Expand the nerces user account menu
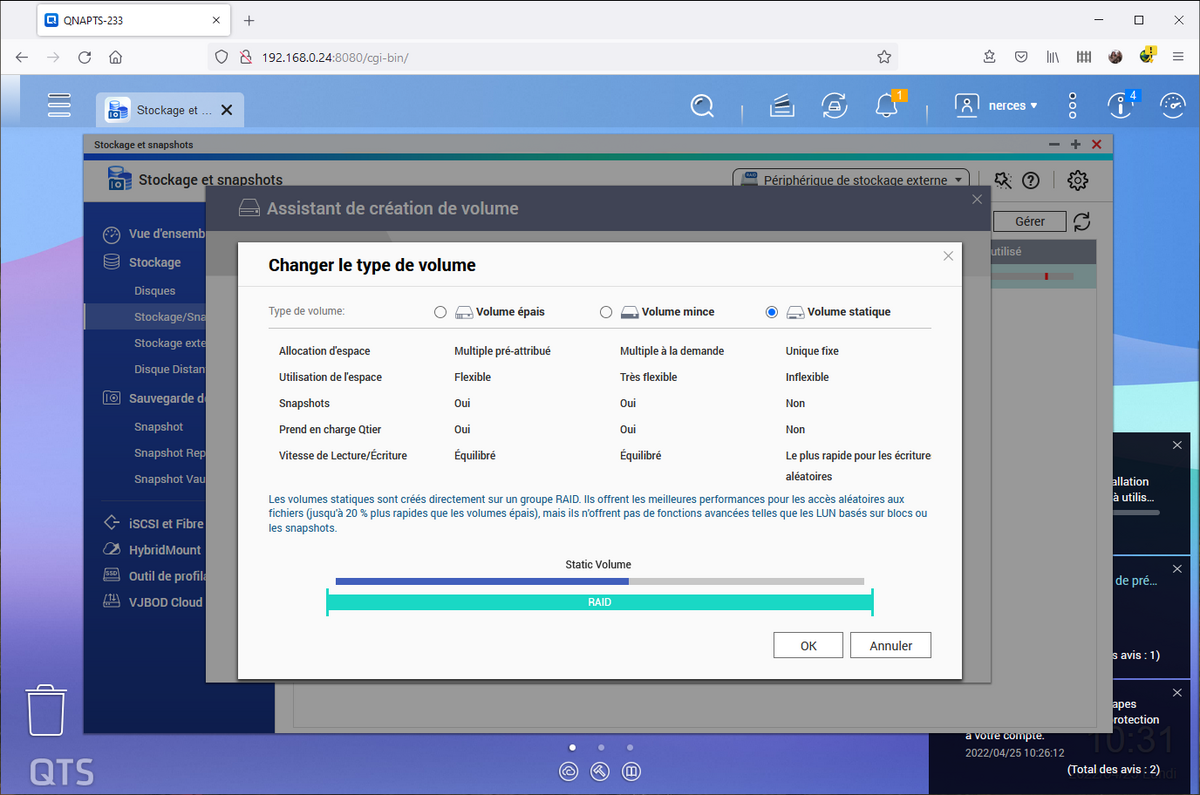The height and width of the screenshot is (795, 1200). click(996, 105)
